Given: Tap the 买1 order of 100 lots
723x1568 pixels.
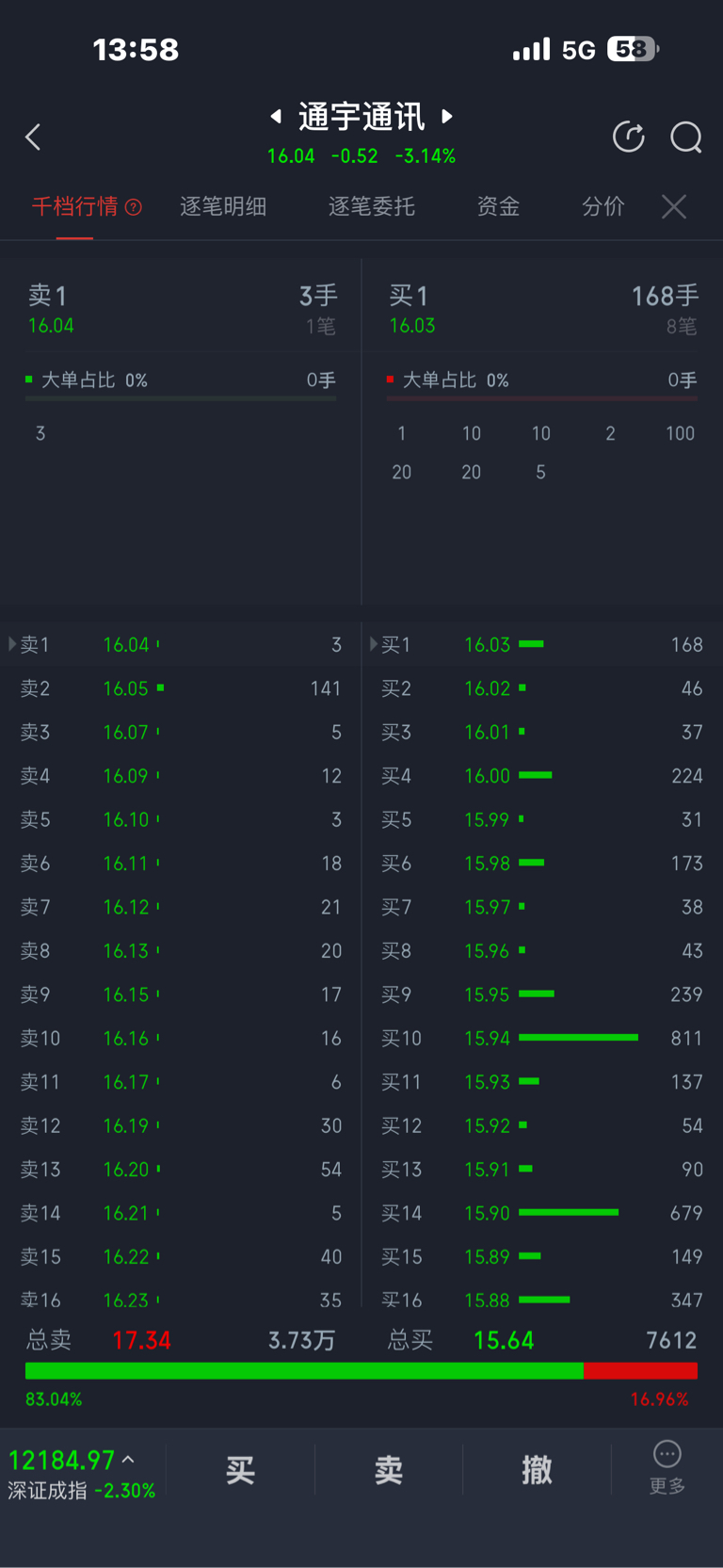Looking at the screenshot, I should click(680, 433).
